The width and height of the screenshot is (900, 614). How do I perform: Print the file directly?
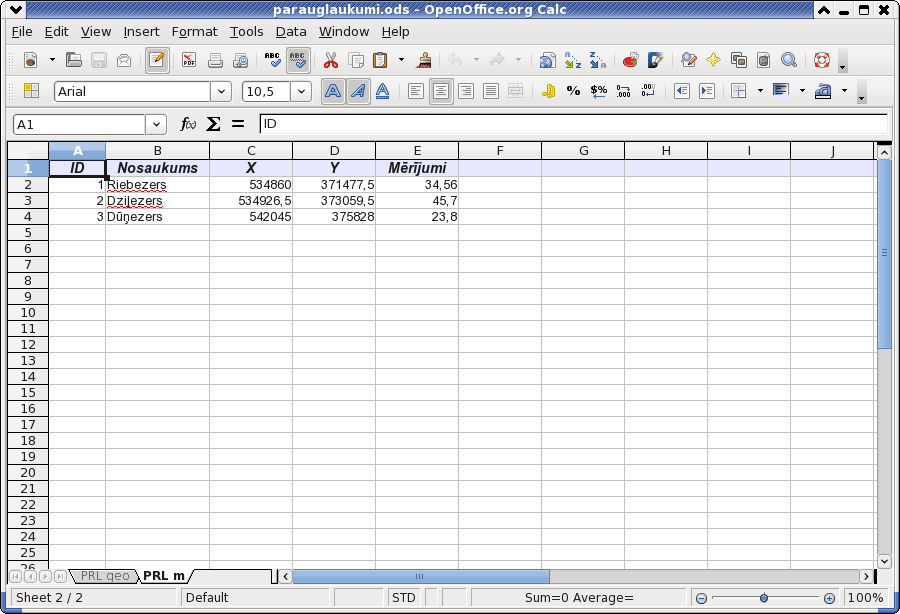click(x=215, y=60)
